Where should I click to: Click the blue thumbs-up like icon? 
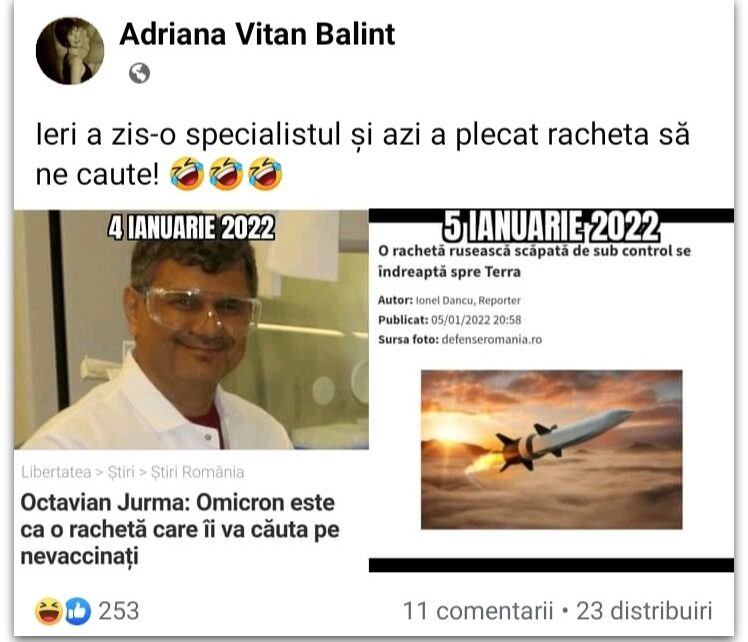coord(78,611)
